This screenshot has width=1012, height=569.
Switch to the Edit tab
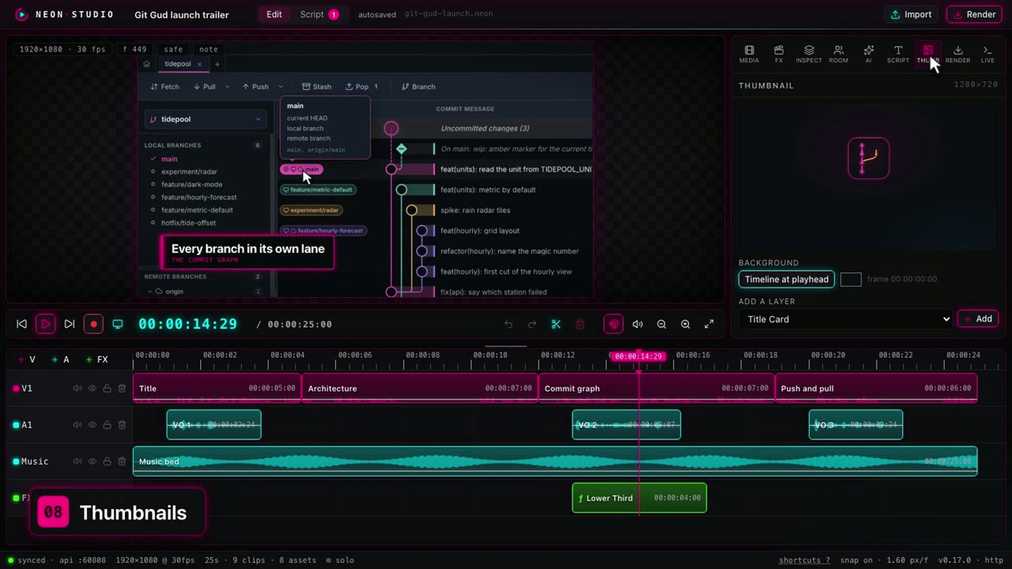pos(274,14)
